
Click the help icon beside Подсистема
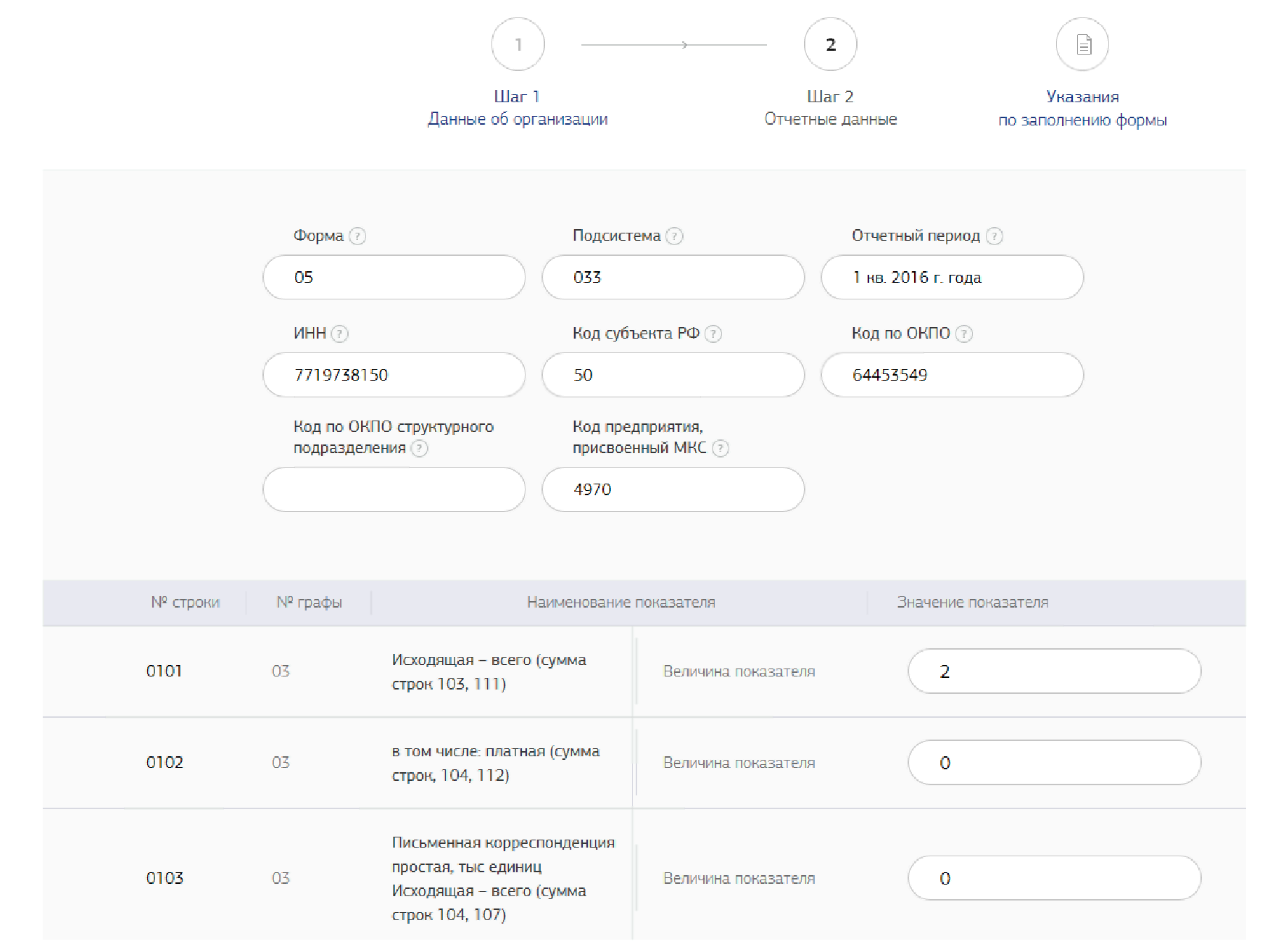(674, 236)
